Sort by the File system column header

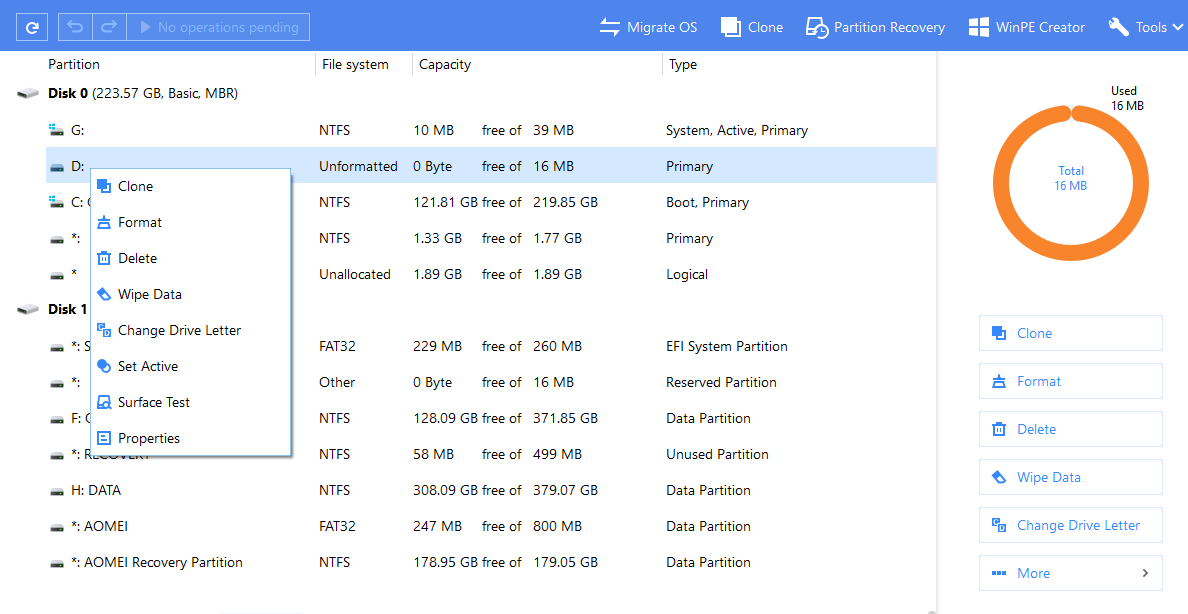(x=355, y=64)
